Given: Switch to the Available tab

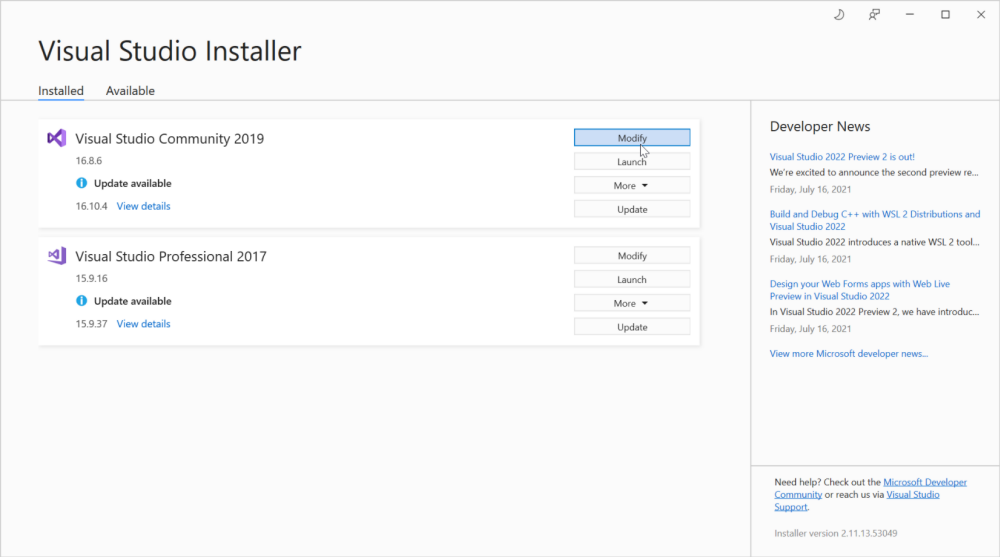Looking at the screenshot, I should [130, 91].
